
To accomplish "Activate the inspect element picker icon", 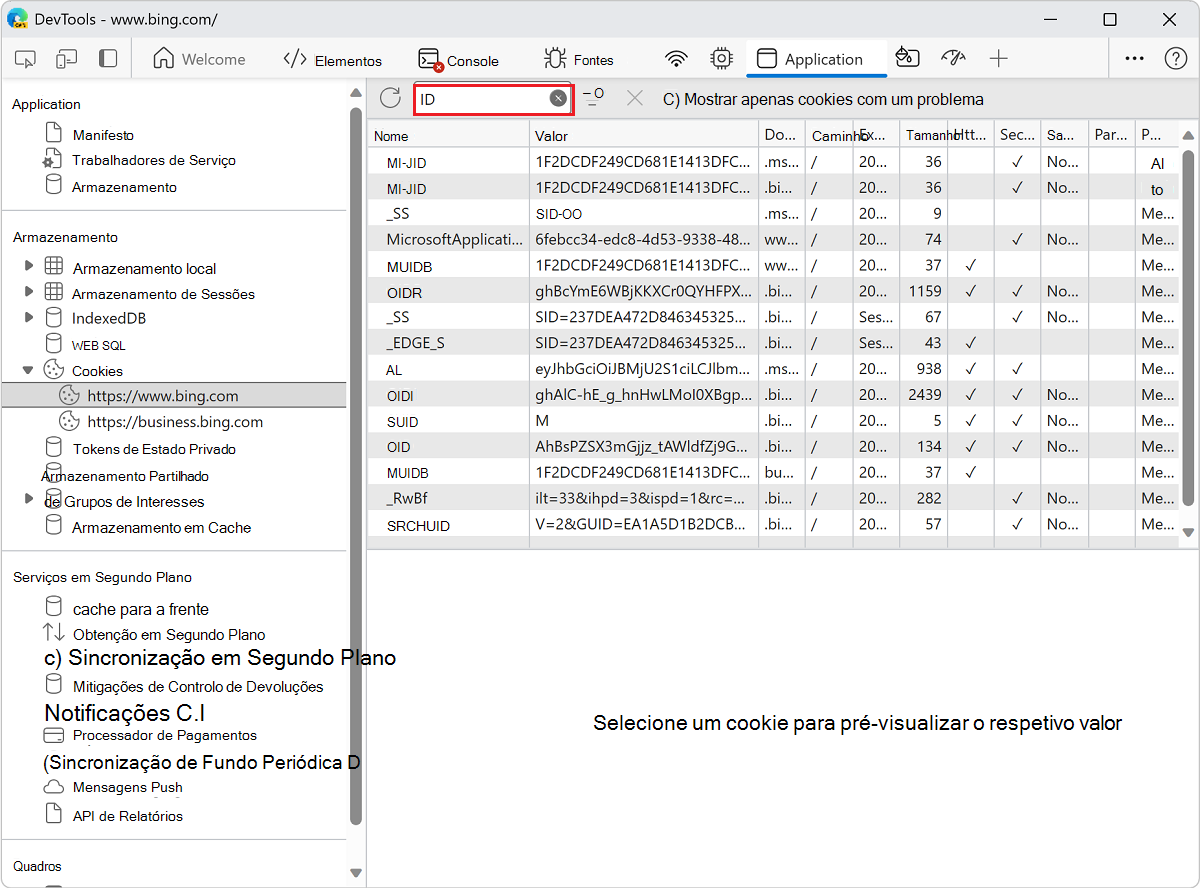I will tap(25, 58).
